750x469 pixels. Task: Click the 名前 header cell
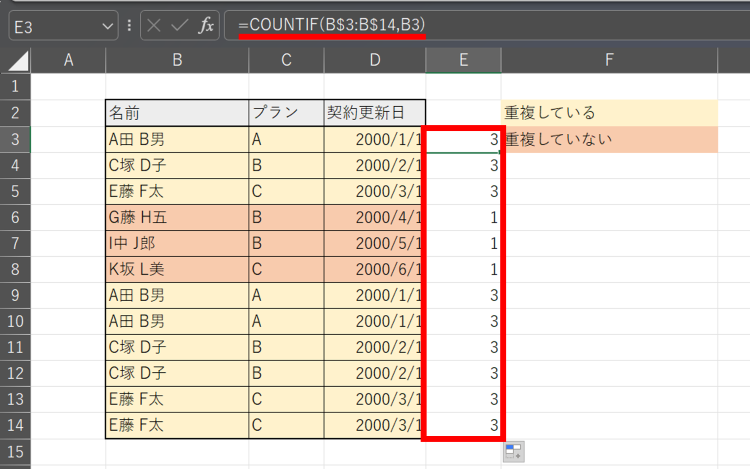point(177,113)
